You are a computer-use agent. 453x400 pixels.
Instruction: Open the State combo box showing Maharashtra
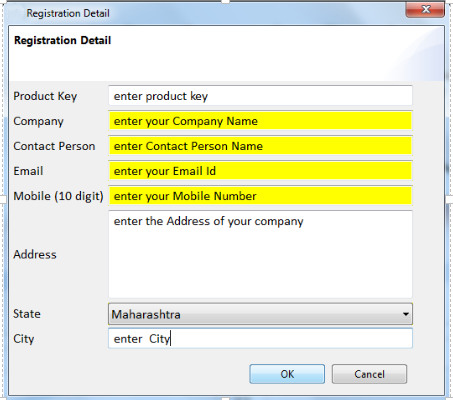260,314
